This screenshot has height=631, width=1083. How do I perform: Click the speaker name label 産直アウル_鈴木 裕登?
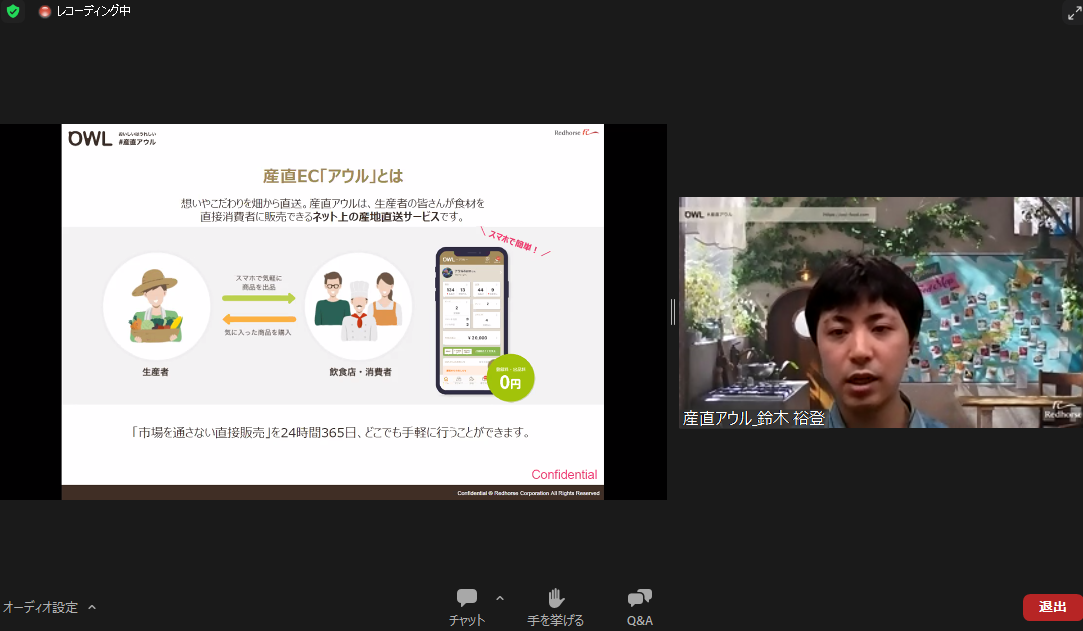click(754, 418)
